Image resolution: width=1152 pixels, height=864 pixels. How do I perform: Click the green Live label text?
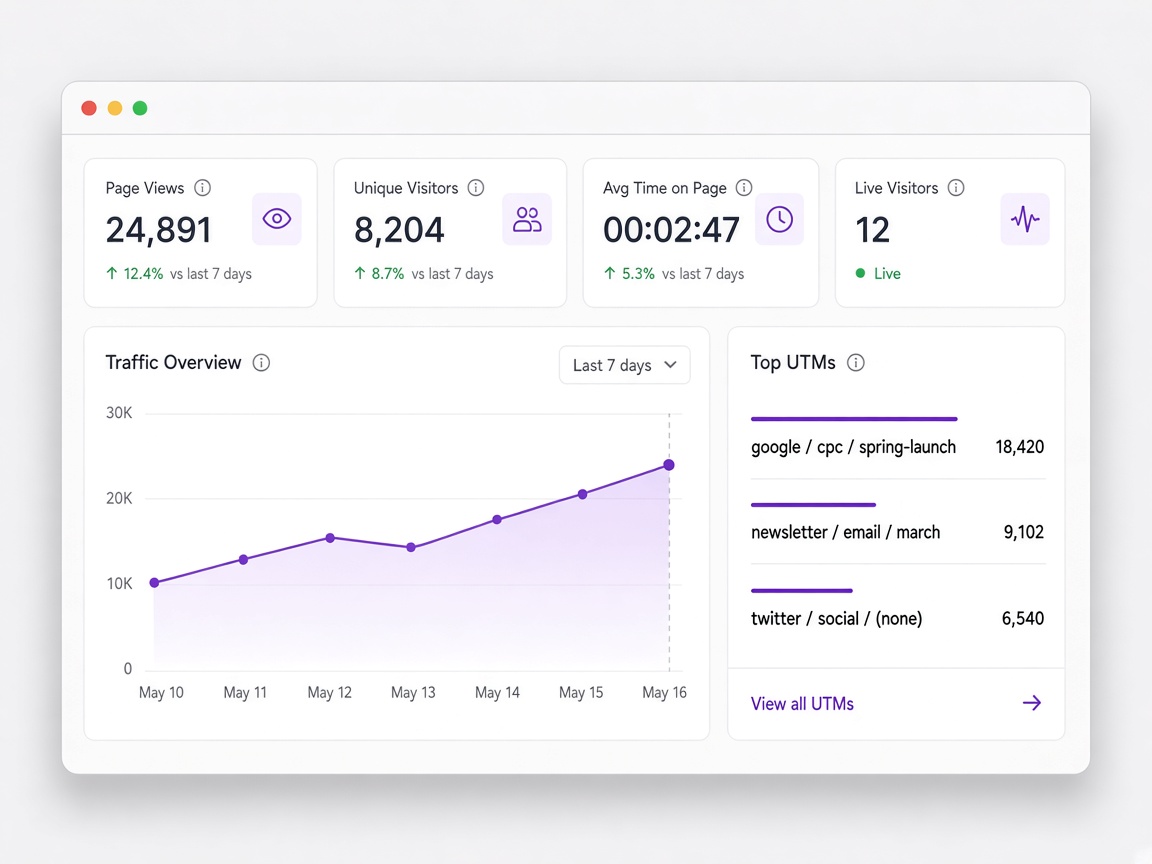pos(888,273)
